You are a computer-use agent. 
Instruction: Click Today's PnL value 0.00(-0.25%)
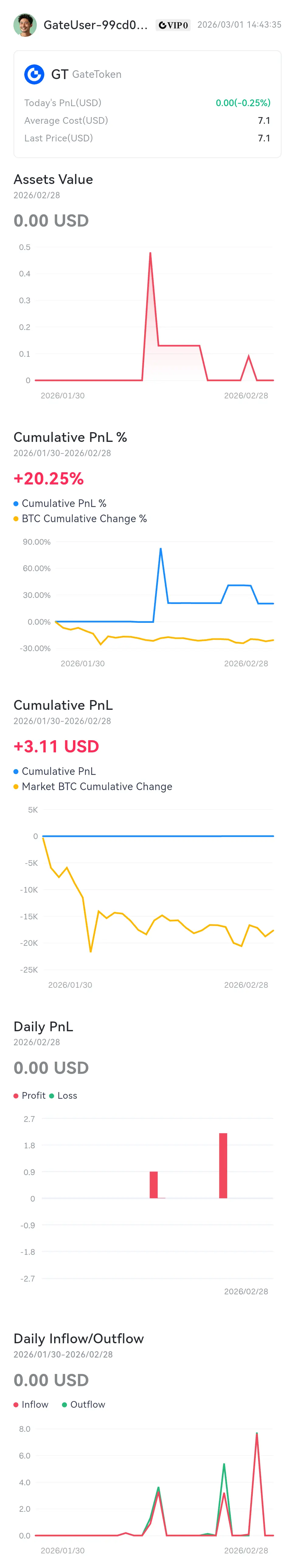click(x=243, y=103)
